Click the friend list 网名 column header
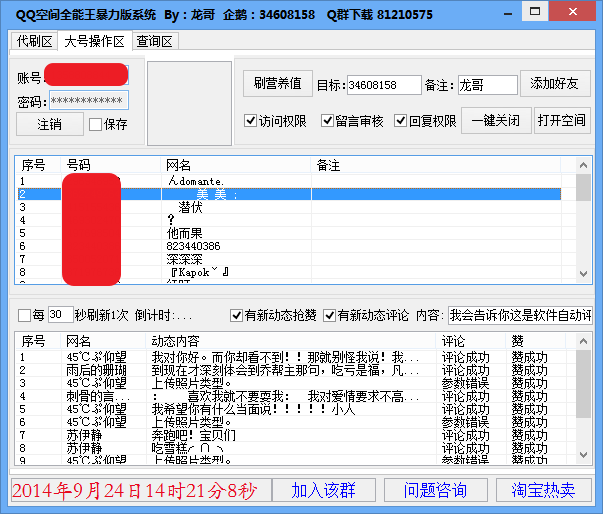603x514 pixels. [236, 165]
